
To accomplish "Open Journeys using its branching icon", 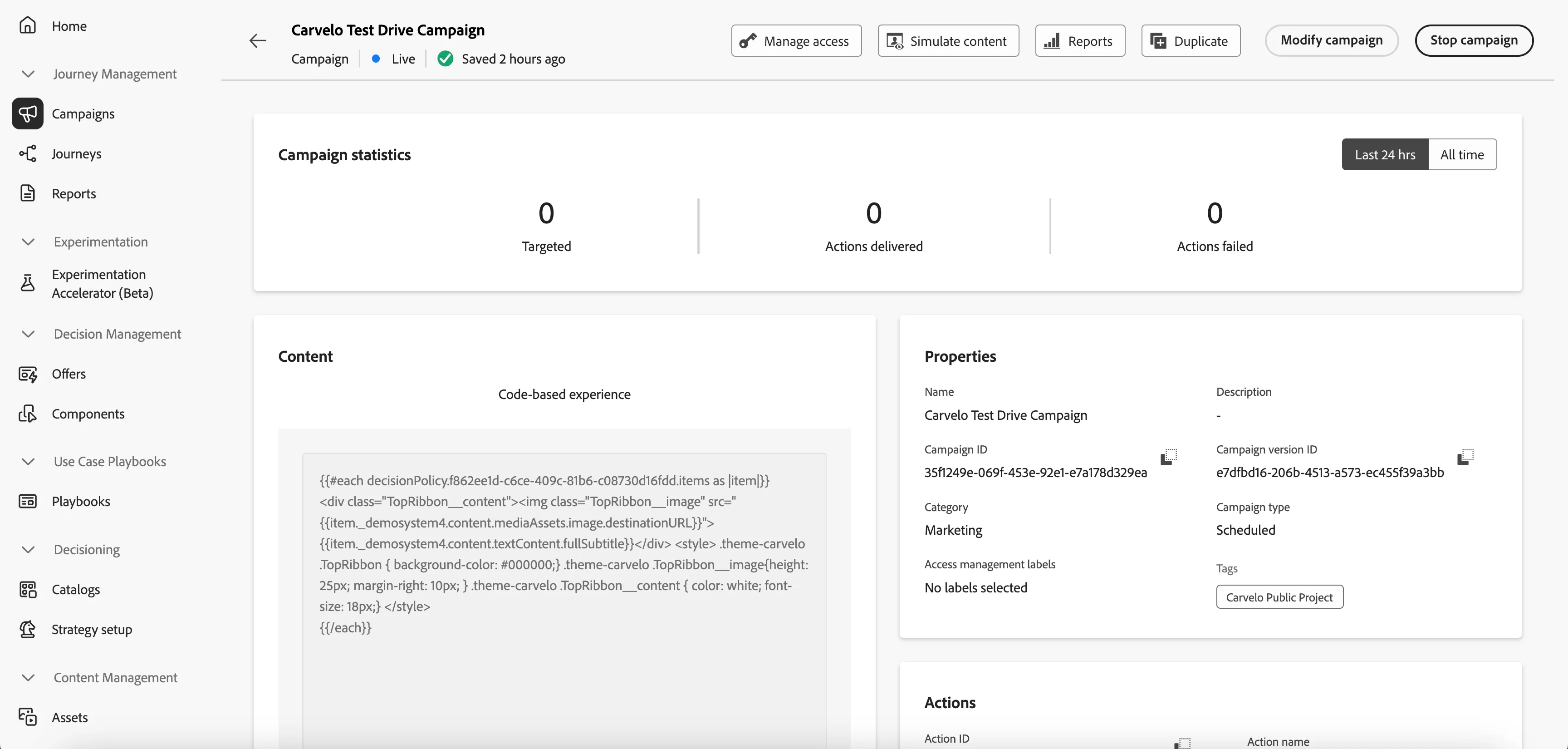I will (x=27, y=153).
